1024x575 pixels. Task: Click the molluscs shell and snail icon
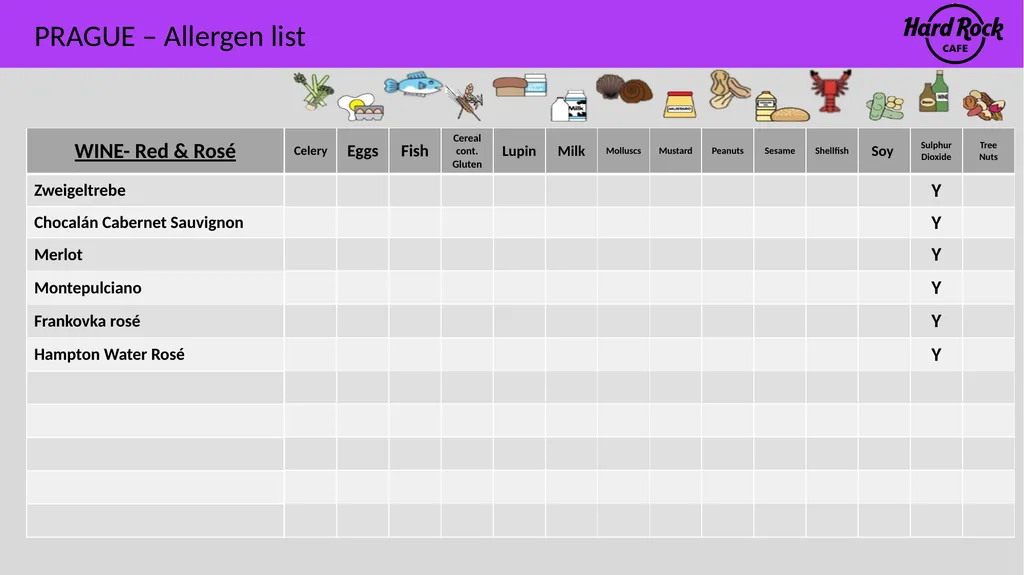[x=624, y=88]
